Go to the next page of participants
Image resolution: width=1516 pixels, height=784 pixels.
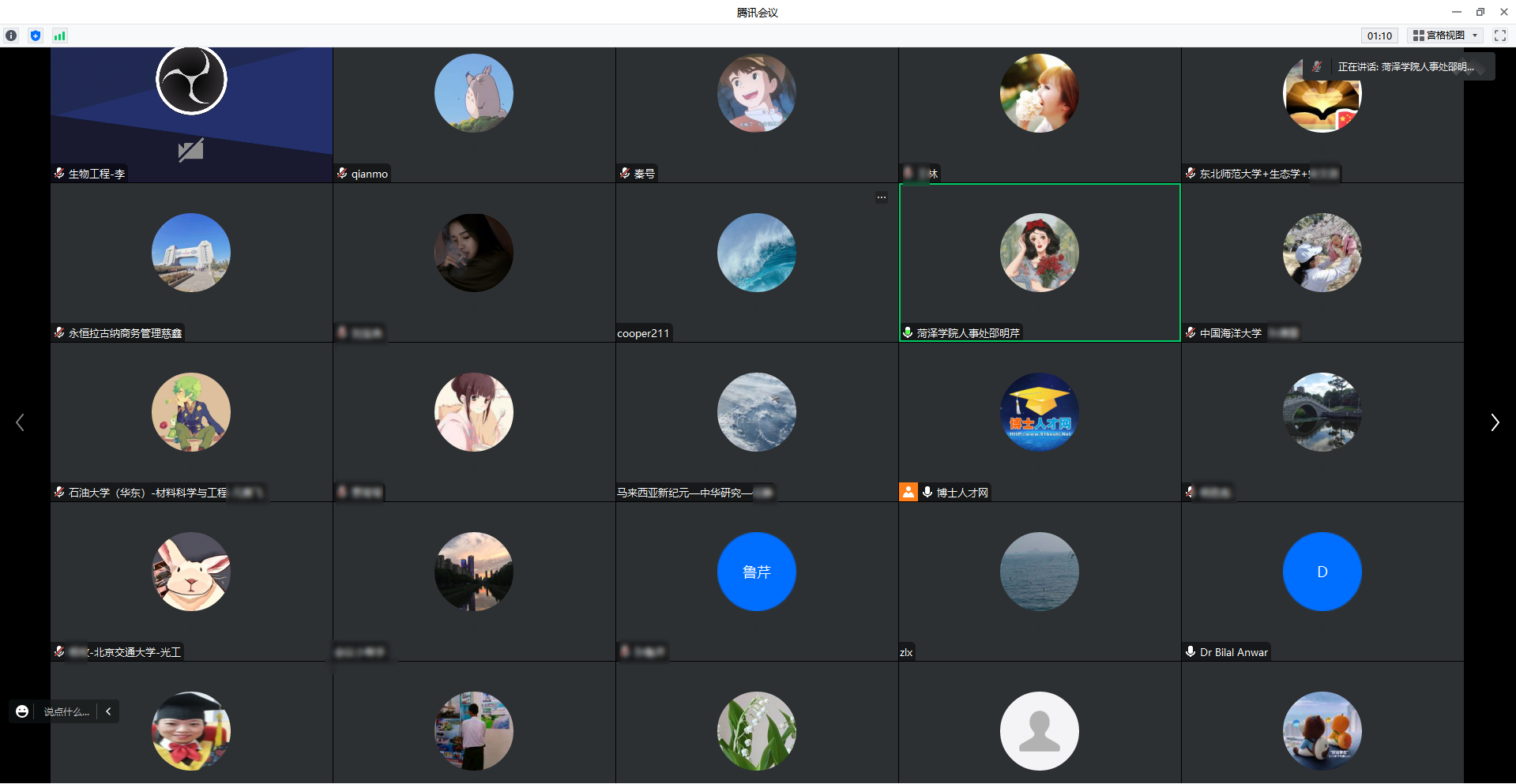pos(1494,422)
